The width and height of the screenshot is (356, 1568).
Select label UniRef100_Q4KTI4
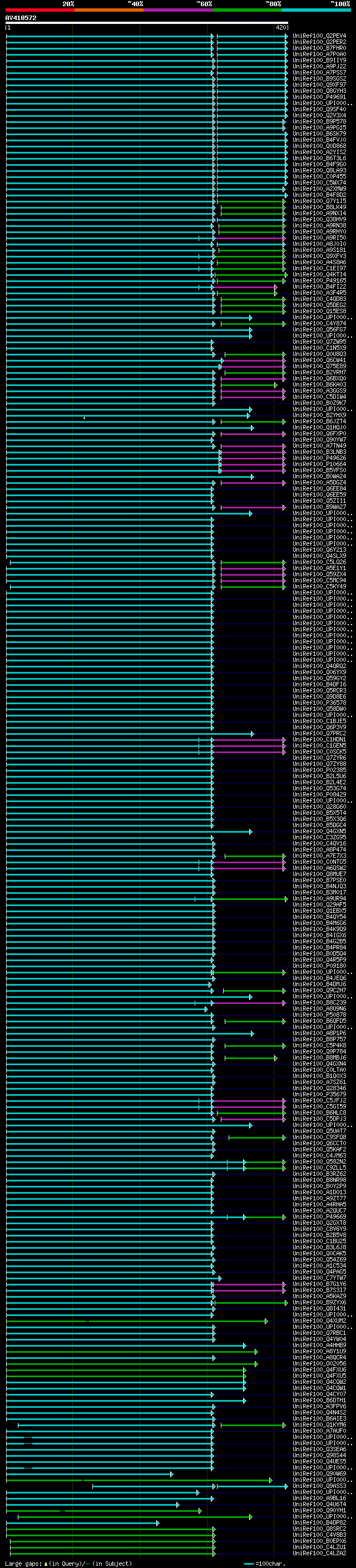(x=319, y=275)
